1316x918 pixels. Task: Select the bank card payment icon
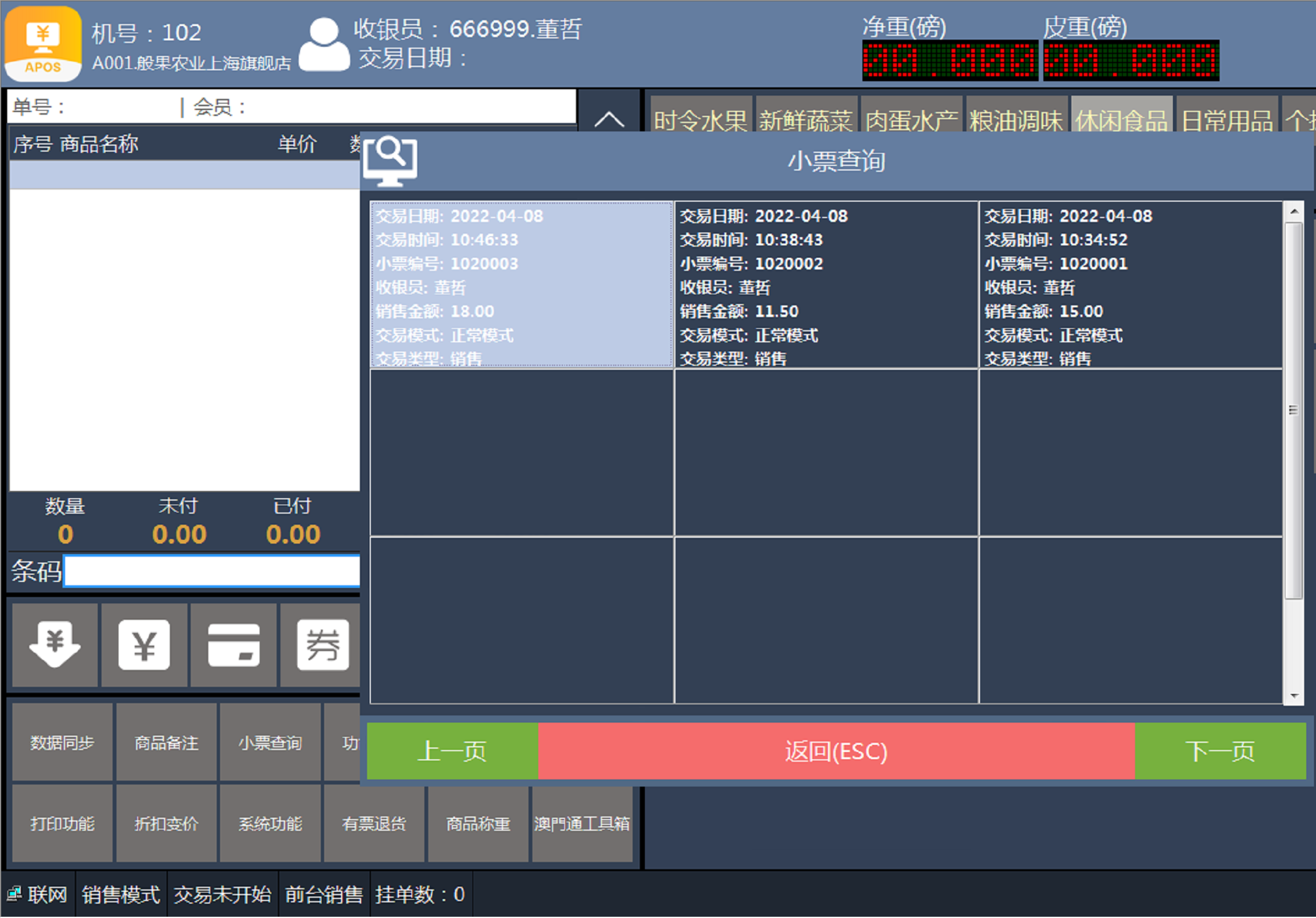tap(234, 645)
